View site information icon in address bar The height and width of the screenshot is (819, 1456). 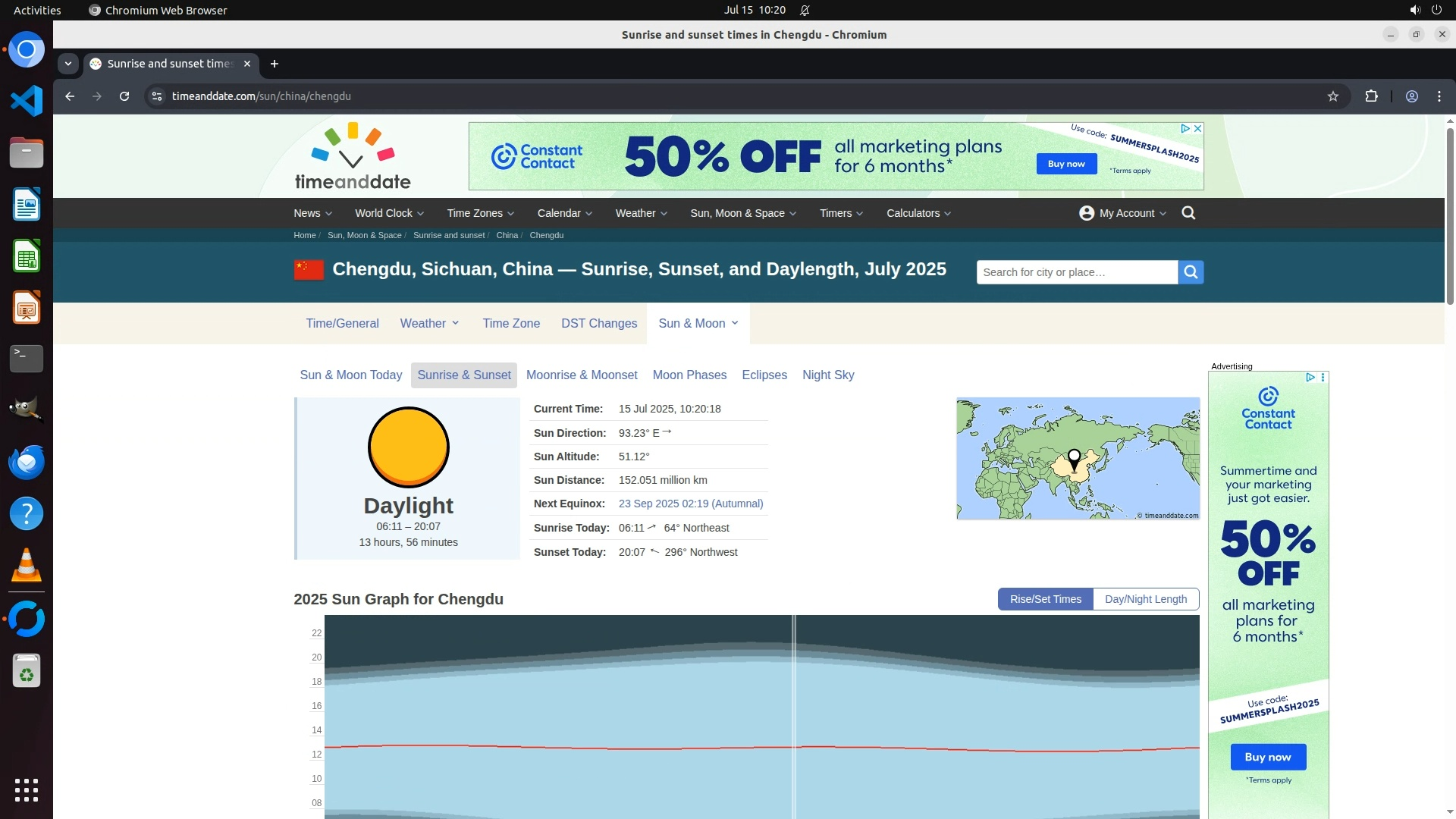[157, 96]
